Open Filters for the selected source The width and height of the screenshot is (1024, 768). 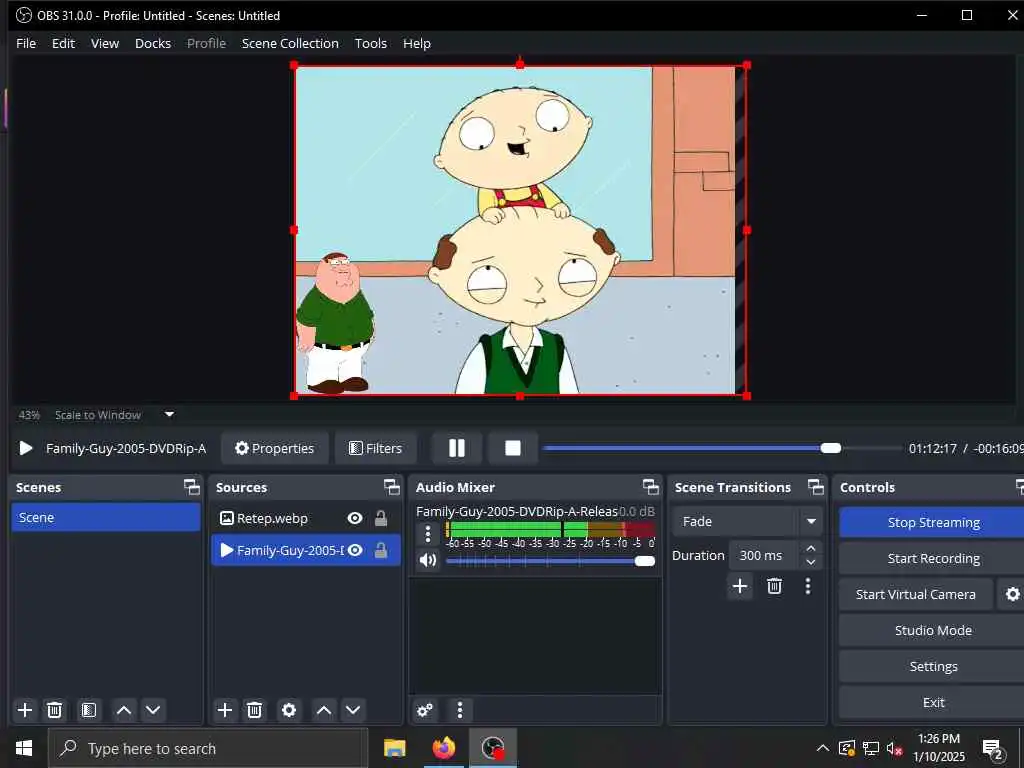coord(376,448)
